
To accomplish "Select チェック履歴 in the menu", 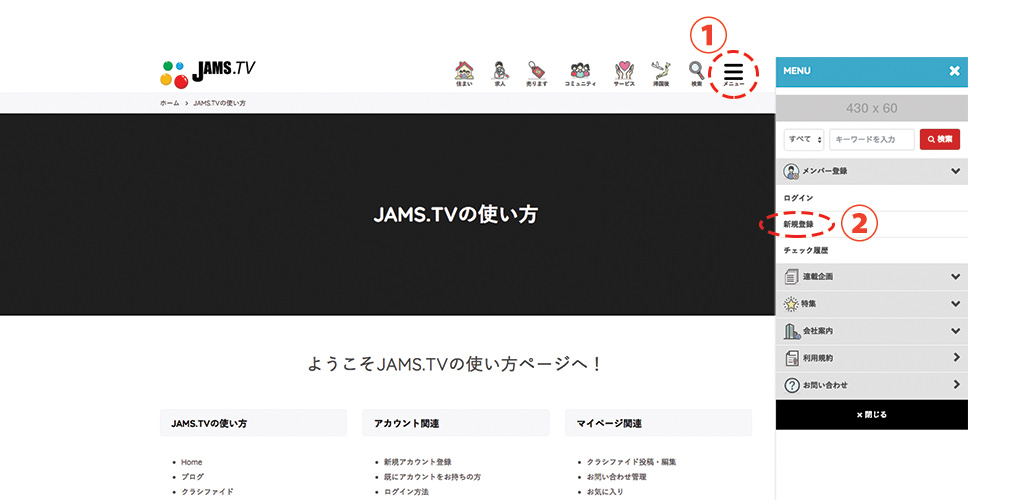I will click(x=805, y=250).
